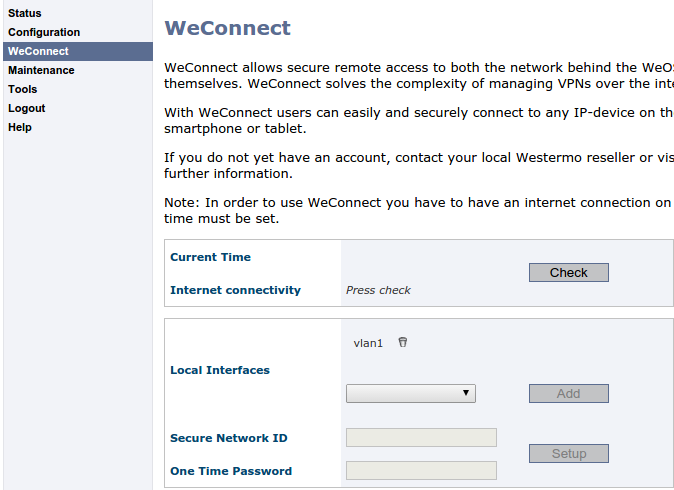The width and height of the screenshot is (674, 490).
Task: Click the One Time Password field
Action: point(421,470)
